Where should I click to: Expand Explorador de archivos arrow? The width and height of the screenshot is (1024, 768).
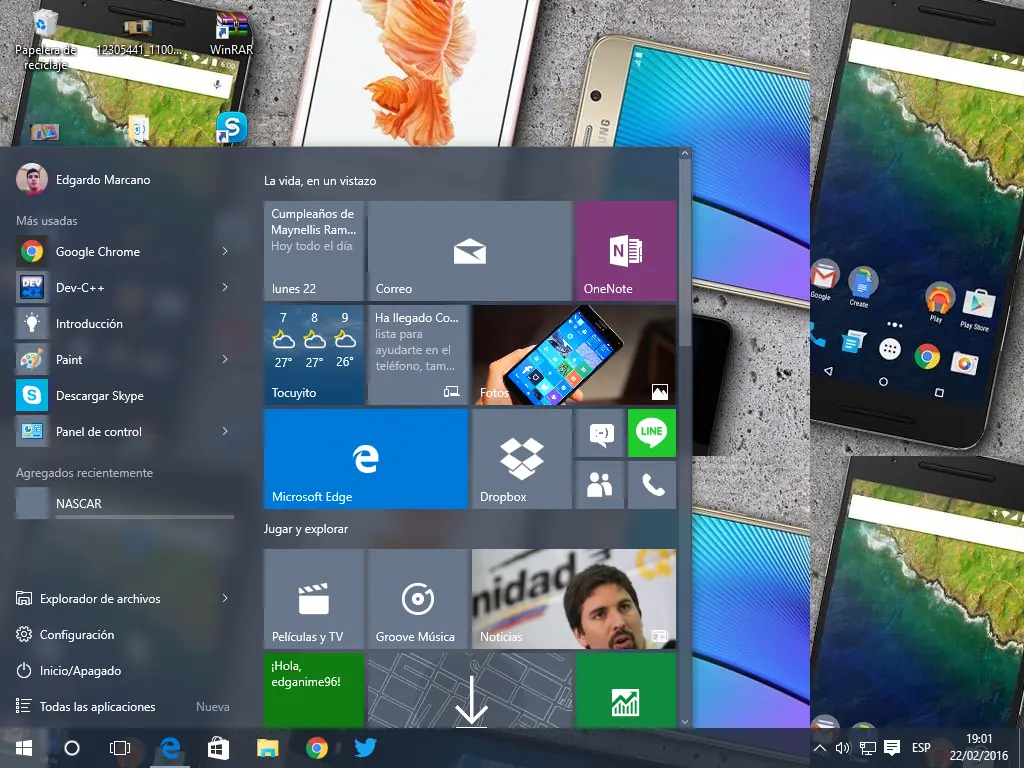(225, 598)
